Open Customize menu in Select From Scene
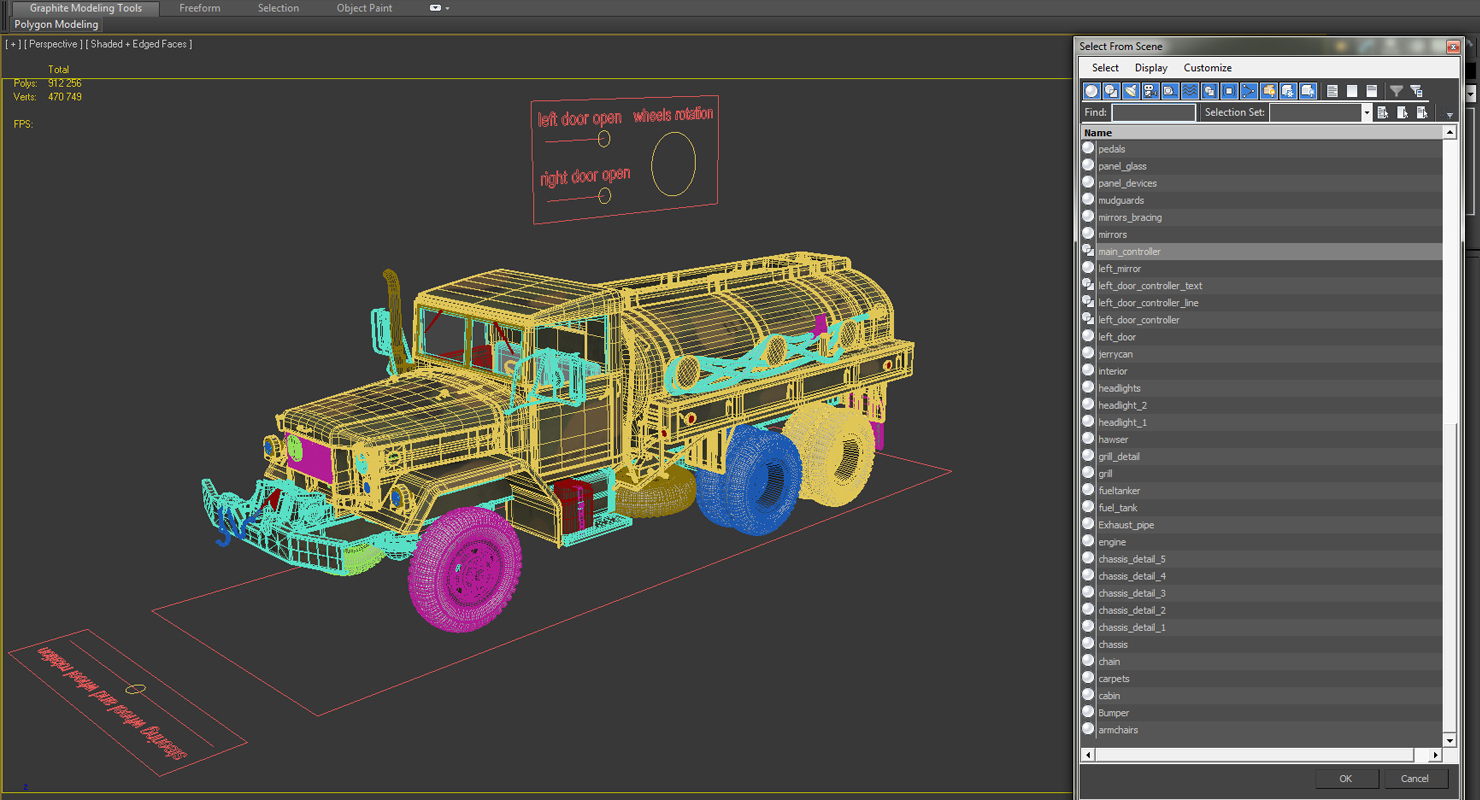 1207,68
